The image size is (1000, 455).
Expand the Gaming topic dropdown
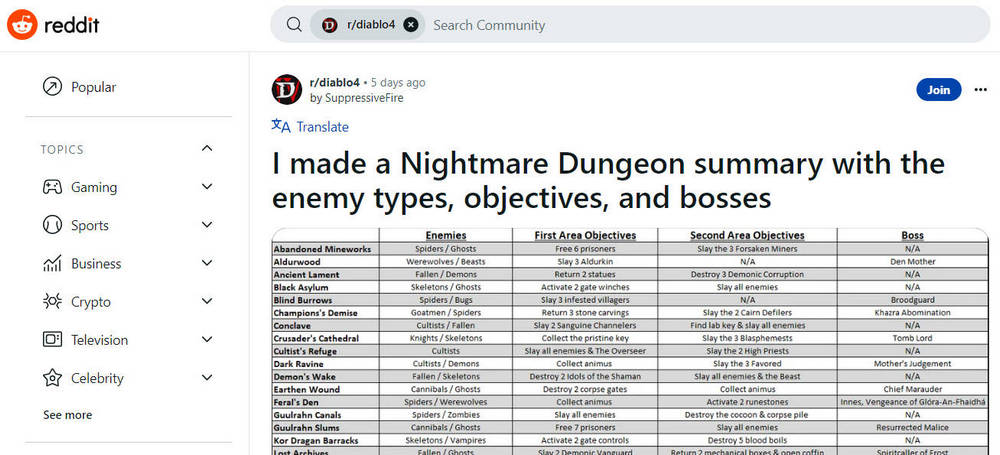(207, 187)
